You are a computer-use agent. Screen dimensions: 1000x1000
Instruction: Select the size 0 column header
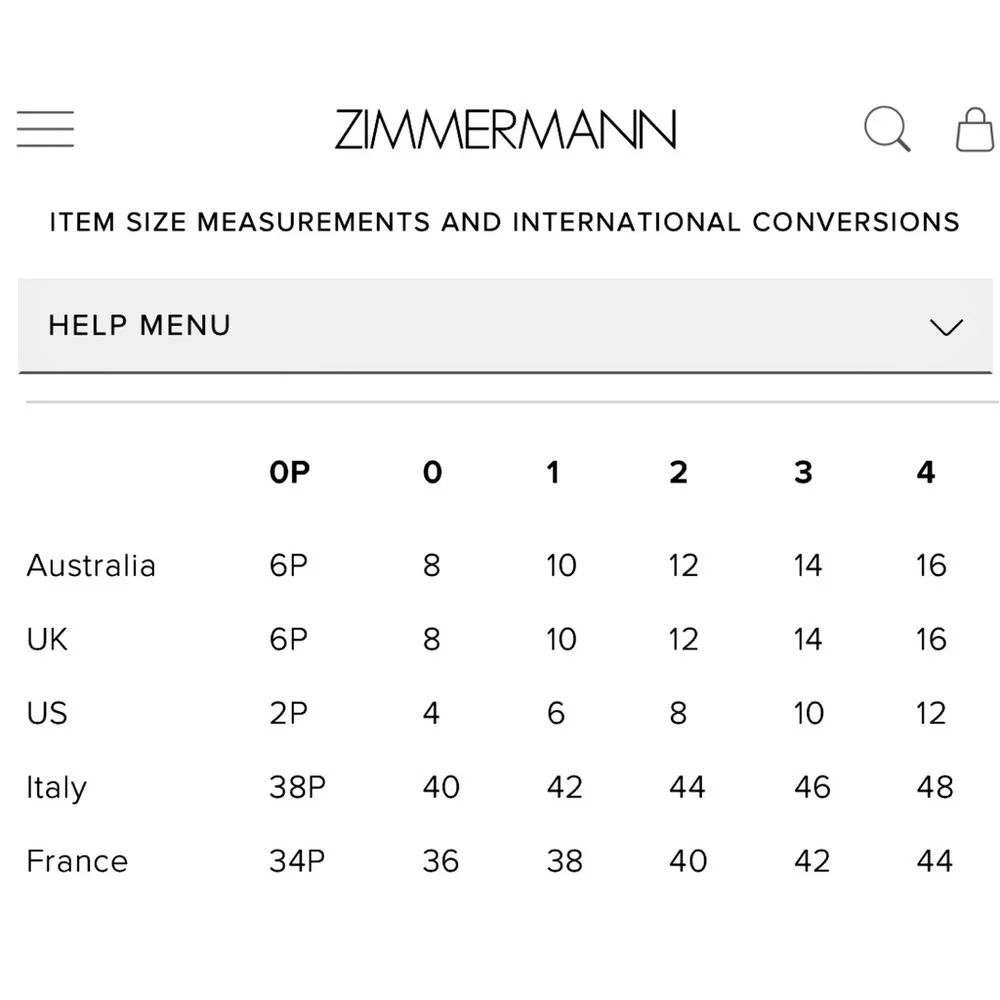pos(432,473)
